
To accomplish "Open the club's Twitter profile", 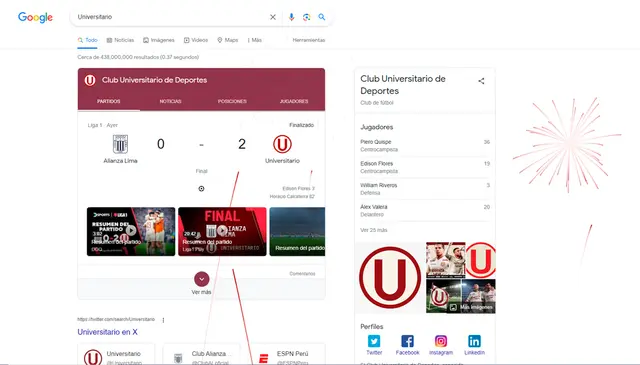I will (x=374, y=345).
